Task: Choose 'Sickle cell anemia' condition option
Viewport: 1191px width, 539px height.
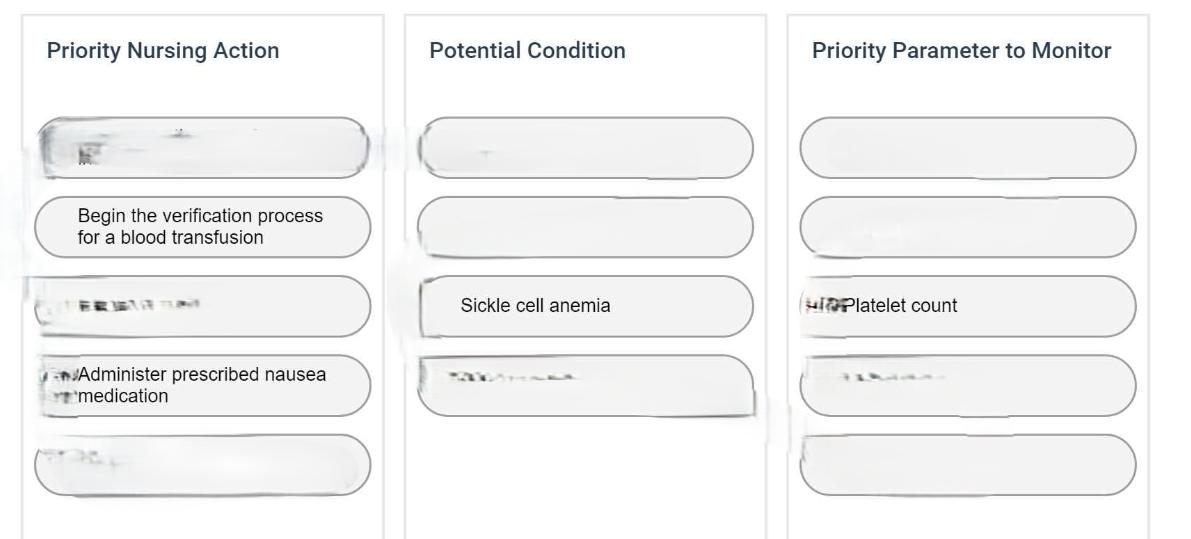Action: [585, 306]
